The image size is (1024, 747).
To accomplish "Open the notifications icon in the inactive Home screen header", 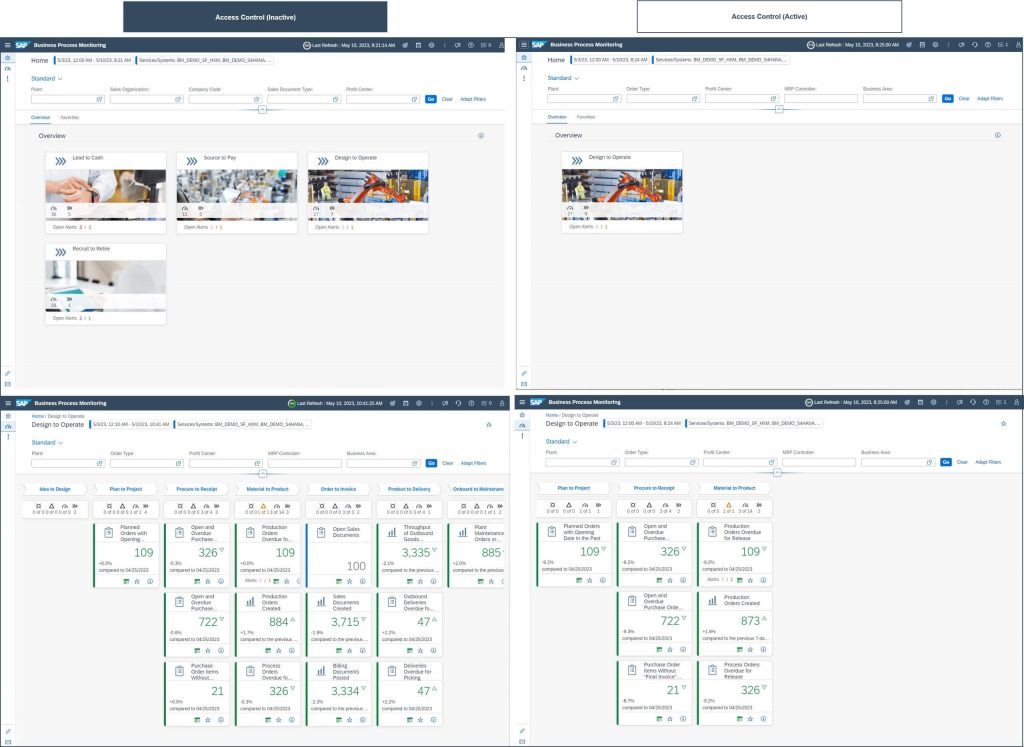I will point(486,45).
